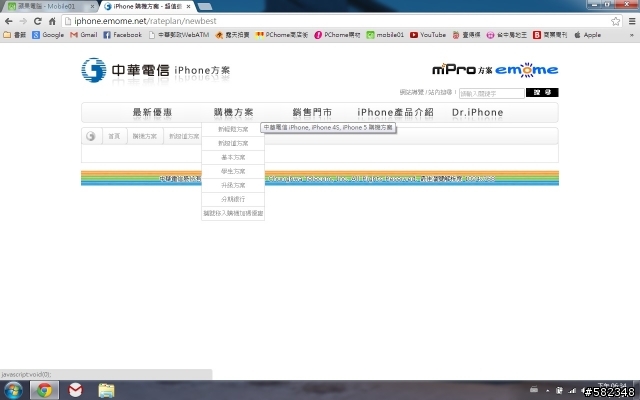Open the bookmarks folder at far left
This screenshot has height=400, width=640.
(15, 35)
